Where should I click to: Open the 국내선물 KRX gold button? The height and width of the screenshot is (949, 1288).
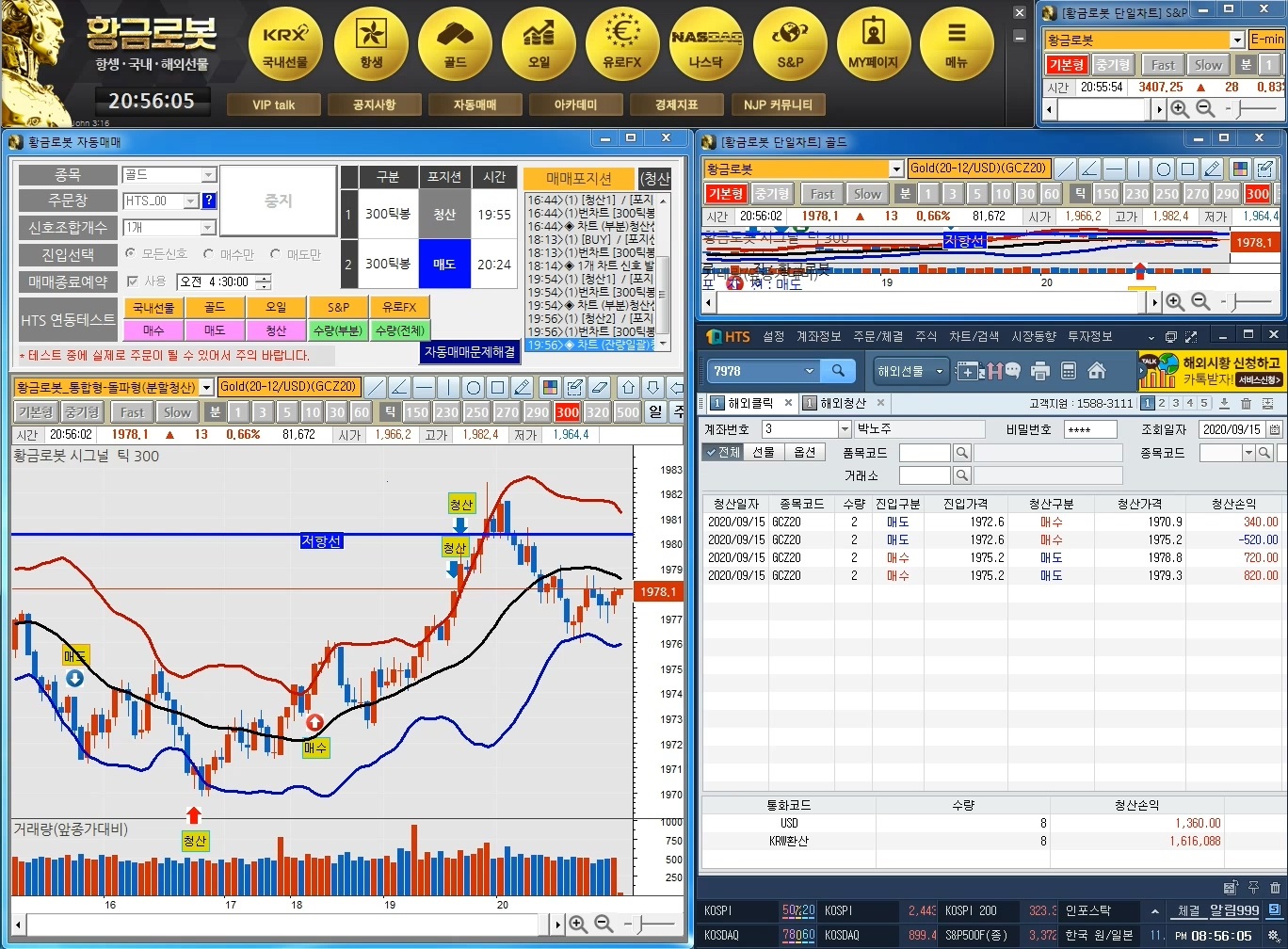tap(285, 43)
